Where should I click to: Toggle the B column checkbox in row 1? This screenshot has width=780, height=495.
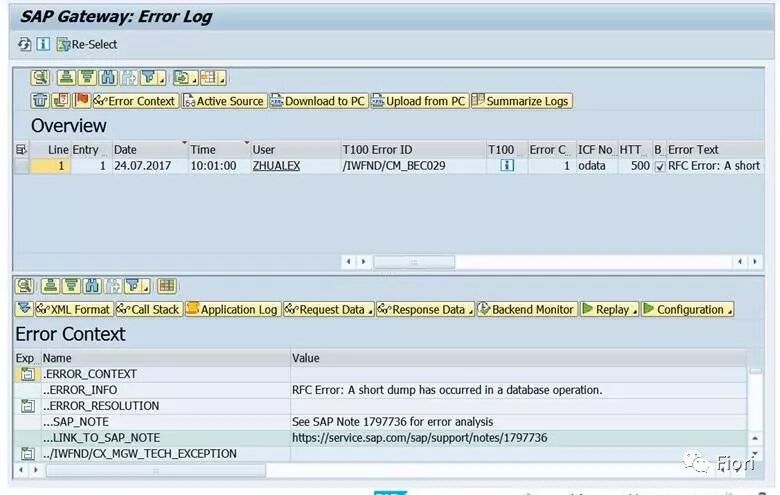(660, 167)
